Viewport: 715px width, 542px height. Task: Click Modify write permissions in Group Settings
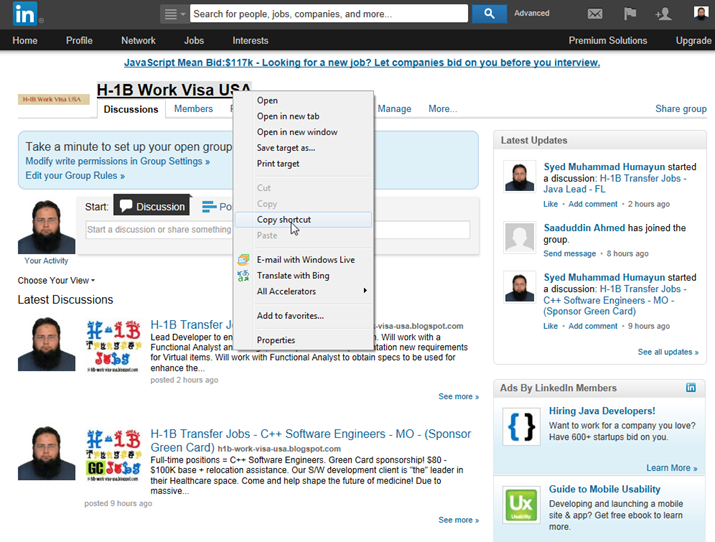[x=118, y=161]
